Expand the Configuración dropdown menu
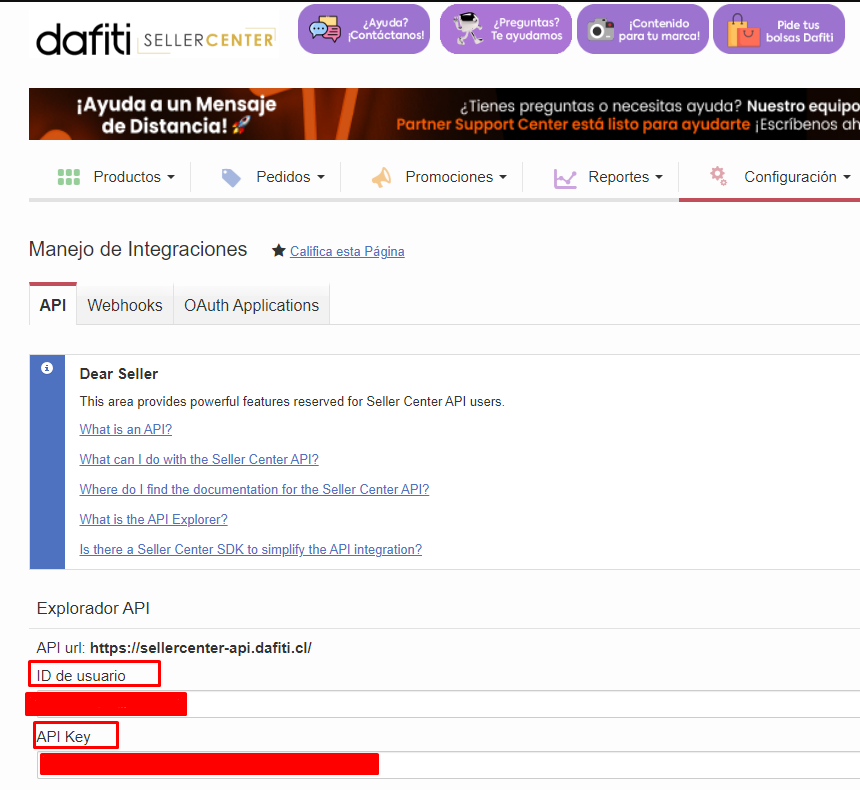The width and height of the screenshot is (860, 790). pyautogui.click(x=797, y=177)
